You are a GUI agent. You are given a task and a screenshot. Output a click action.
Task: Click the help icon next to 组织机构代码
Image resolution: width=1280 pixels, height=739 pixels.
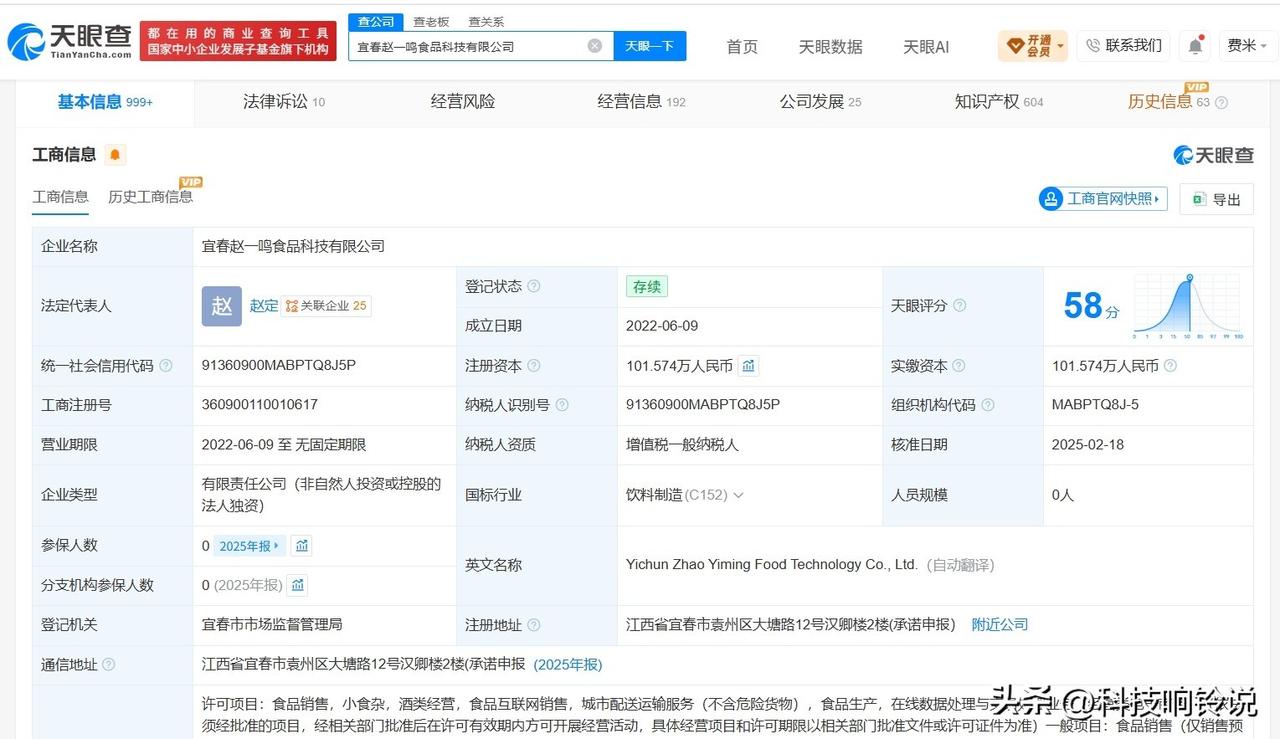[988, 405]
